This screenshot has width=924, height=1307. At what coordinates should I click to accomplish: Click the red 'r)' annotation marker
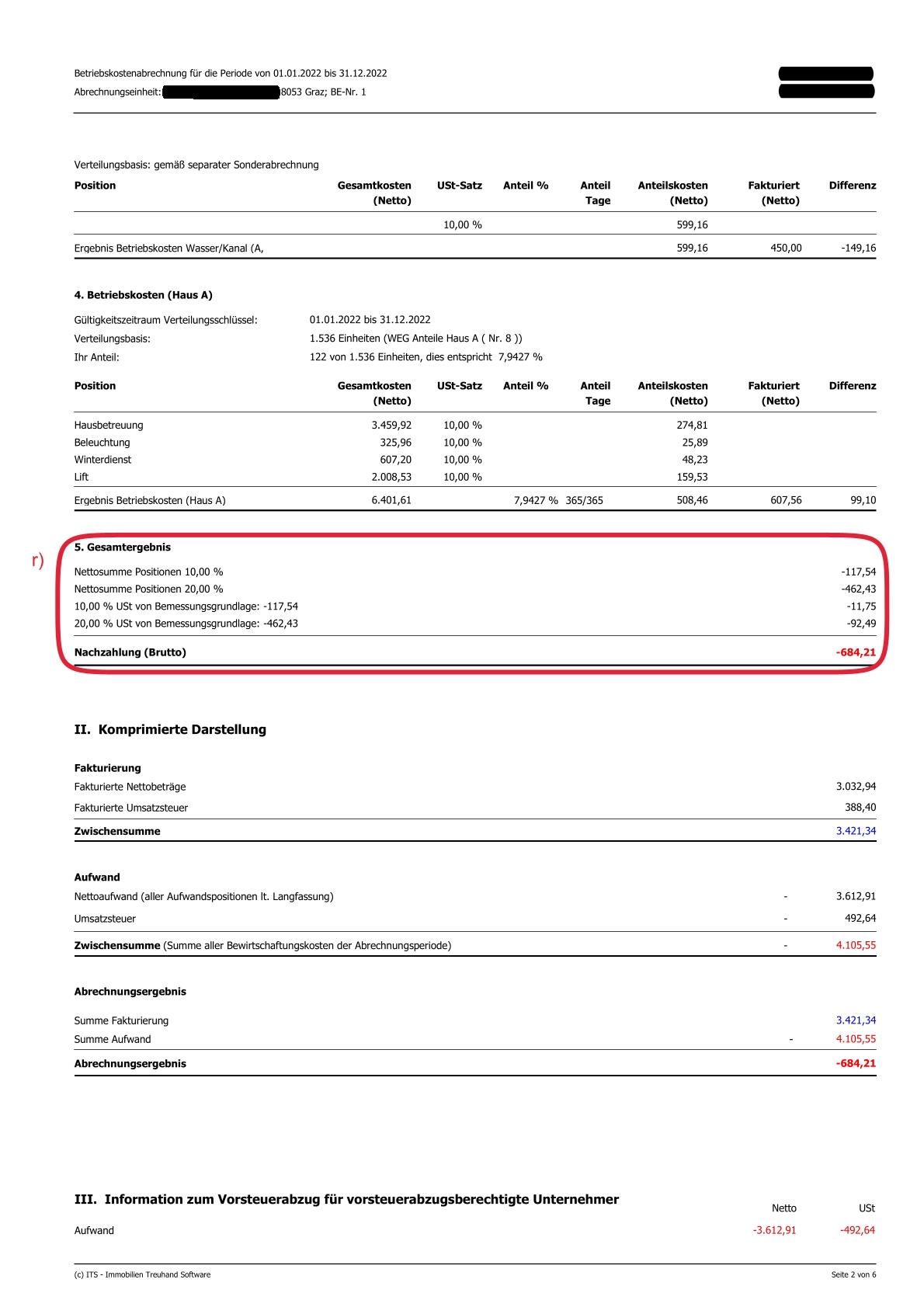click(37, 560)
